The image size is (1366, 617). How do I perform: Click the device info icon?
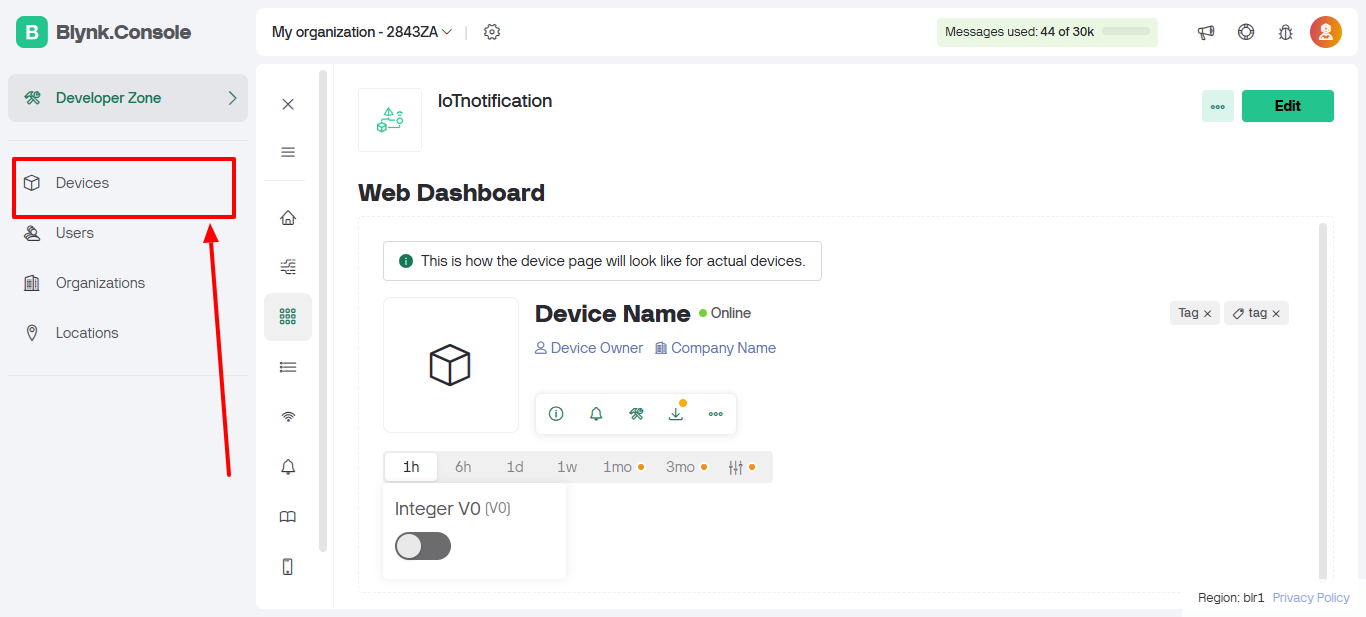pos(556,414)
